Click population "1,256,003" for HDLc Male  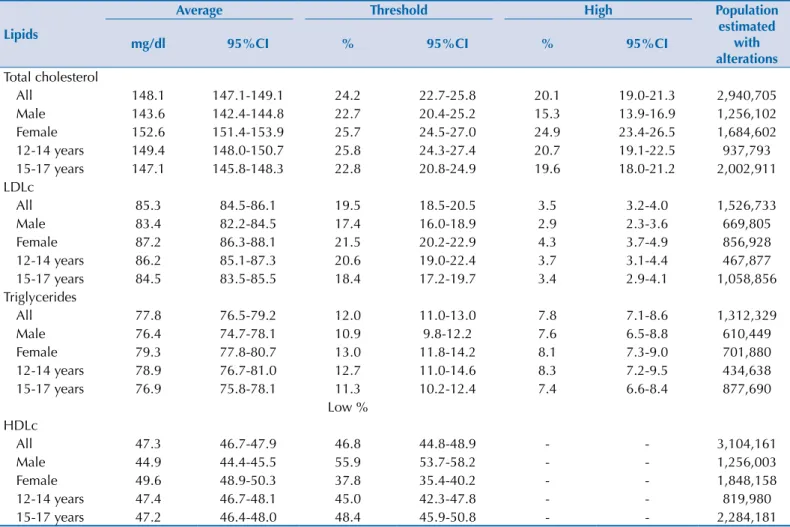pyautogui.click(x=747, y=462)
